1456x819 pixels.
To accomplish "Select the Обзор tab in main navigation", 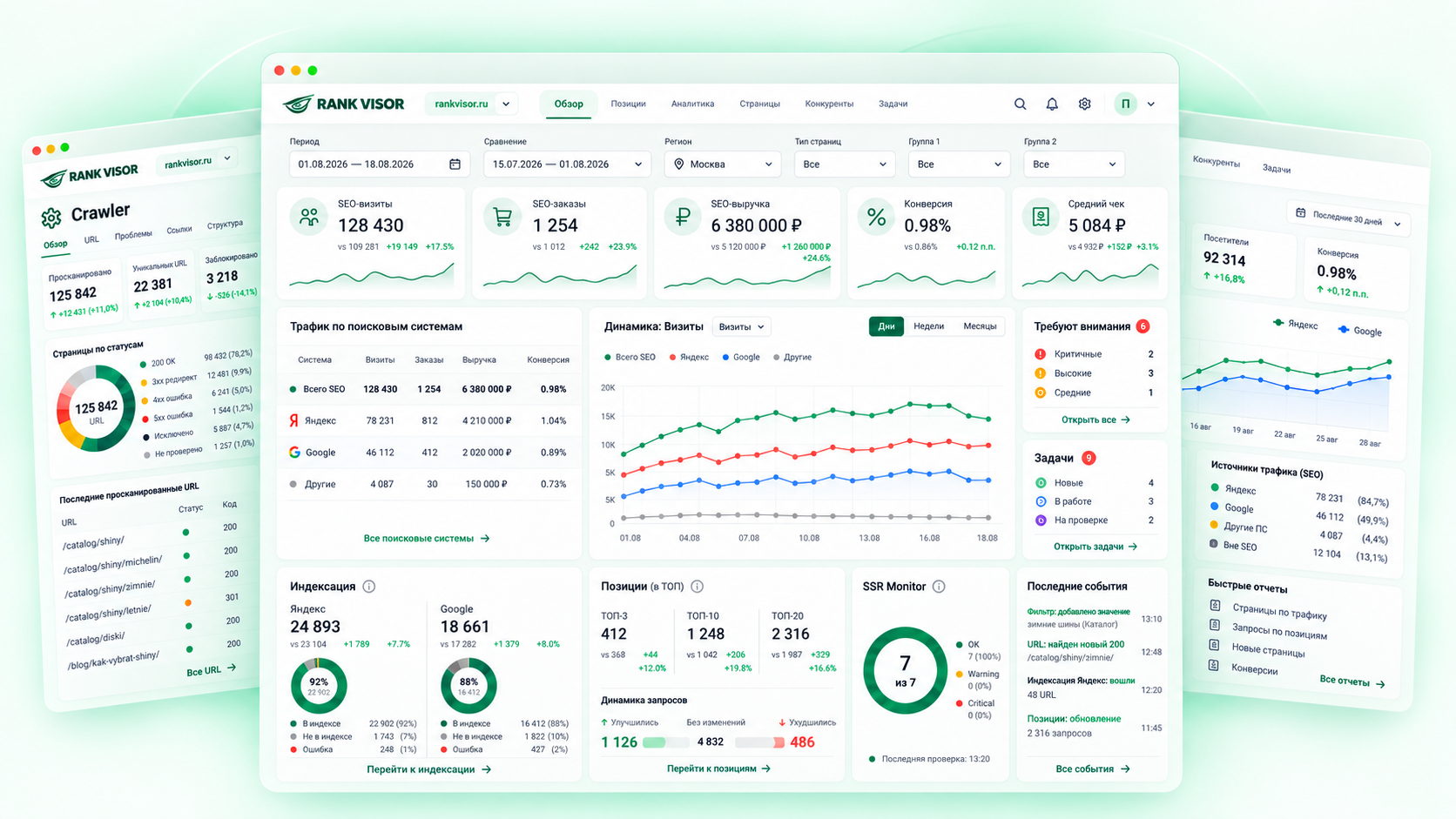I will click(x=569, y=104).
